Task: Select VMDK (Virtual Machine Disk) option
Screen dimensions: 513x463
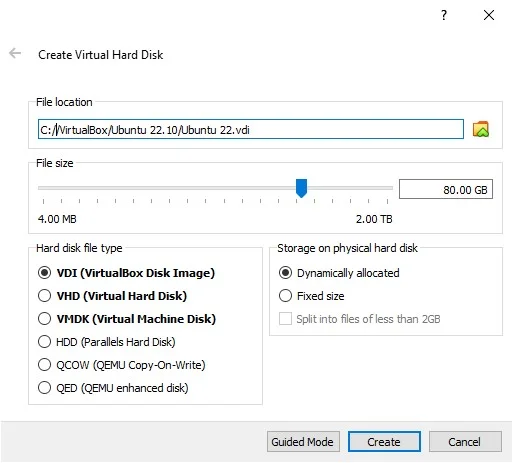Action: click(127, 319)
